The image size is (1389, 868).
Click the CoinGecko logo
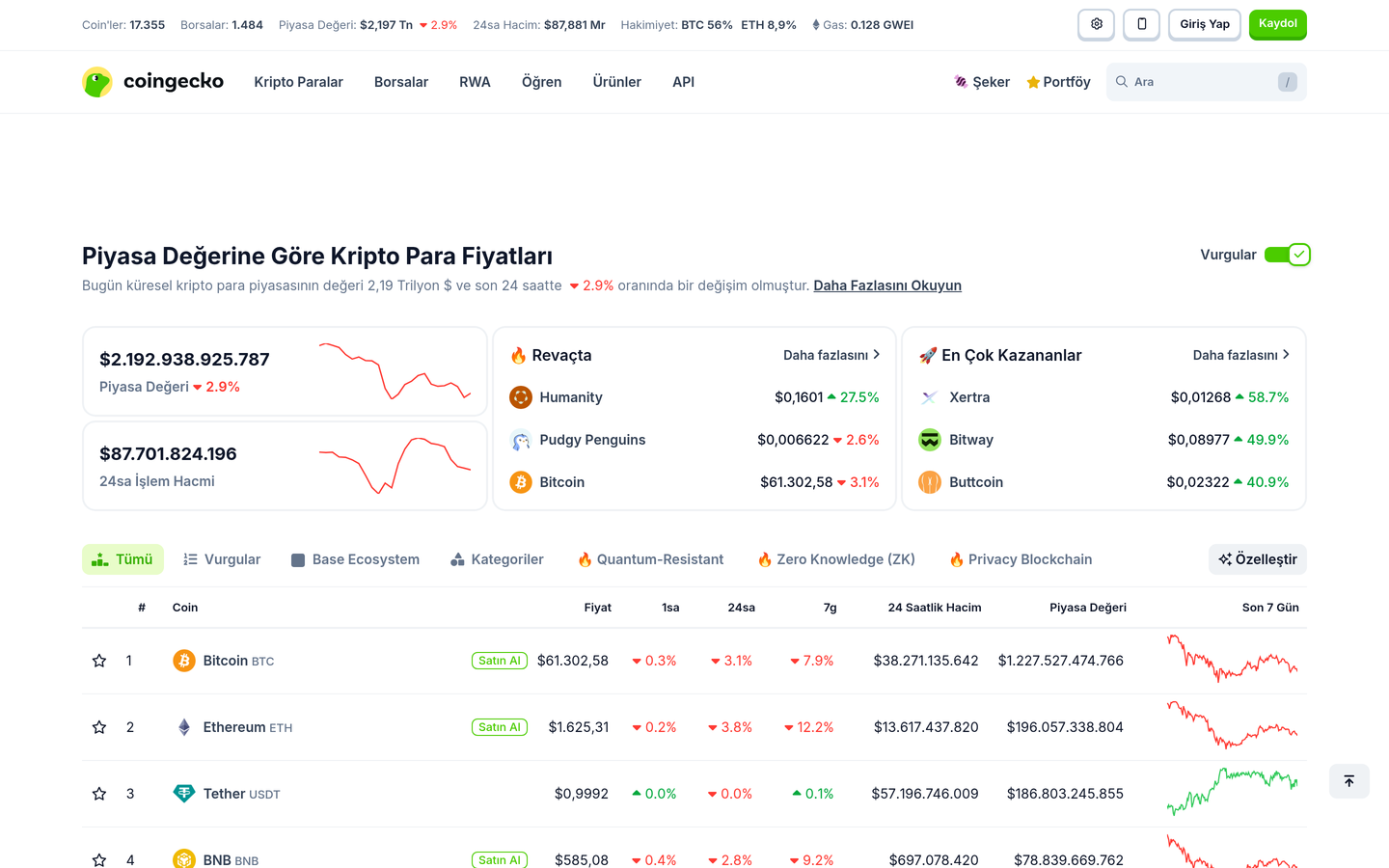[x=153, y=82]
